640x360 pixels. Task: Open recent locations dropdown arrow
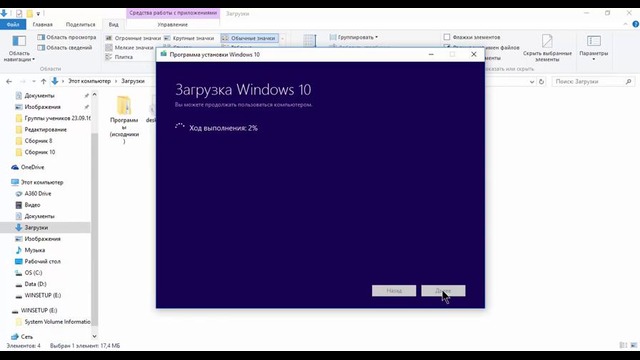pos(33,82)
